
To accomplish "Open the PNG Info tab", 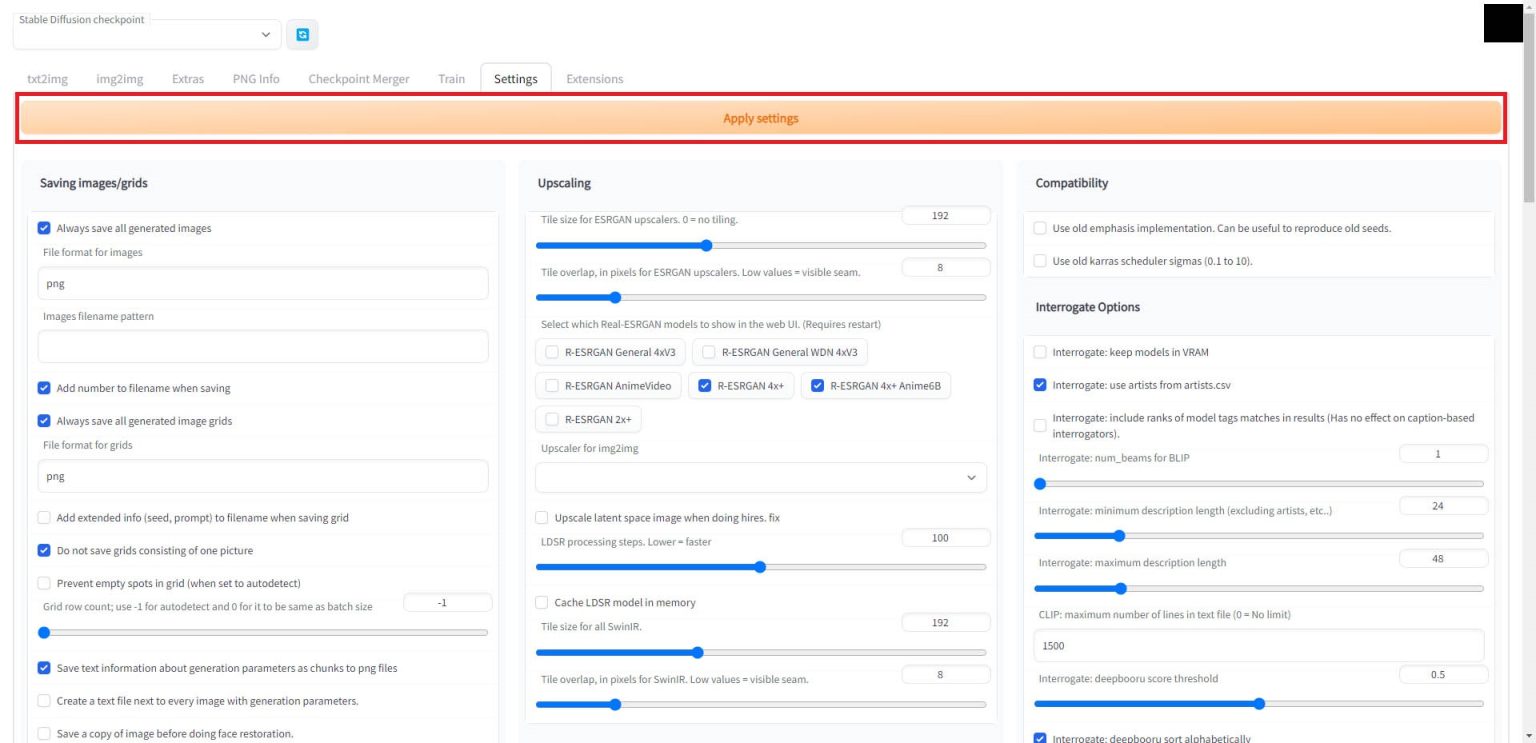I will point(256,79).
